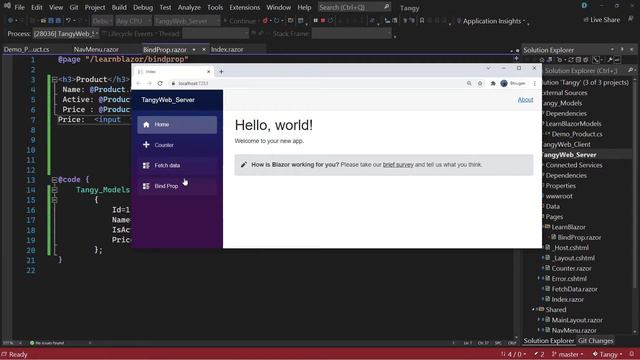This screenshot has height=360, width=640.
Task: Toggle pin on the BindProp.razor tab
Action: (194, 49)
